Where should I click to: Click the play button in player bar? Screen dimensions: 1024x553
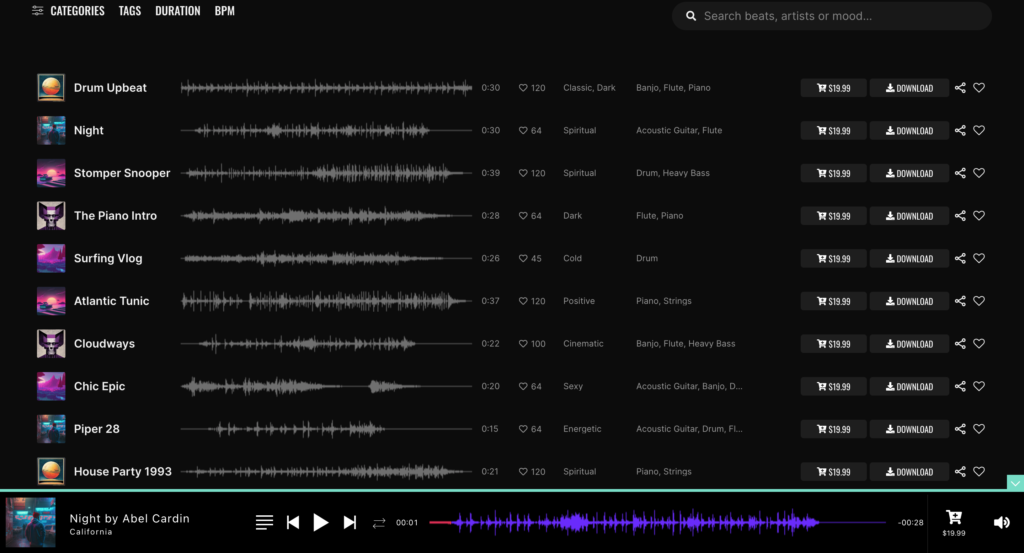tap(321, 522)
